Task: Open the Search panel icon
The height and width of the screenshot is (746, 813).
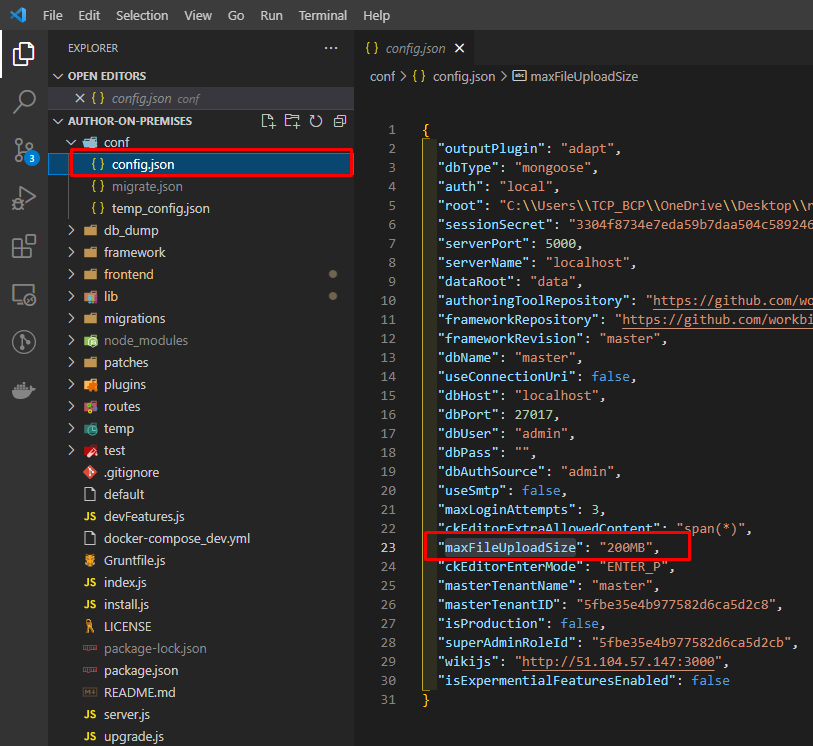Action: pos(24,101)
